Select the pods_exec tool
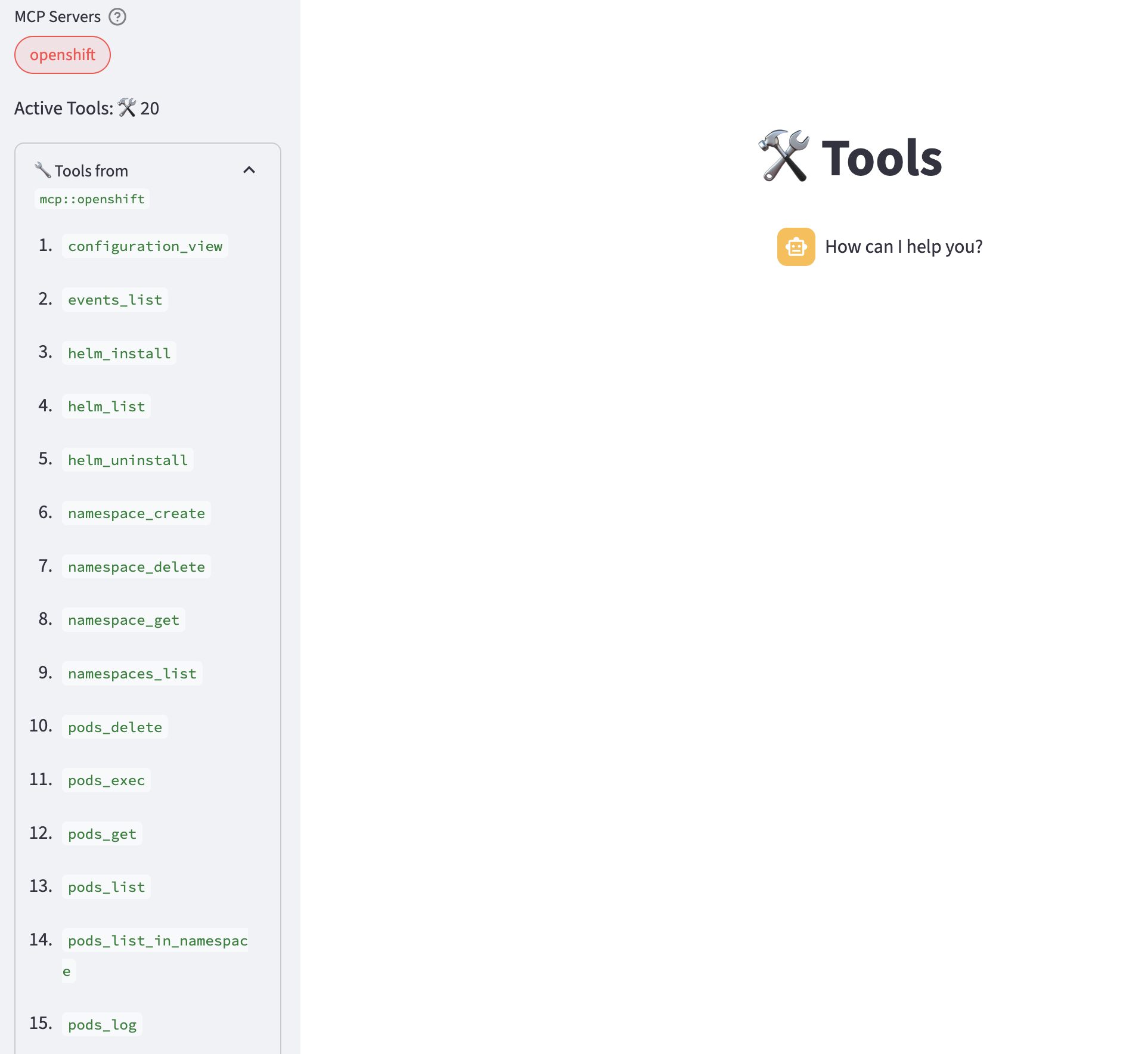 106,779
